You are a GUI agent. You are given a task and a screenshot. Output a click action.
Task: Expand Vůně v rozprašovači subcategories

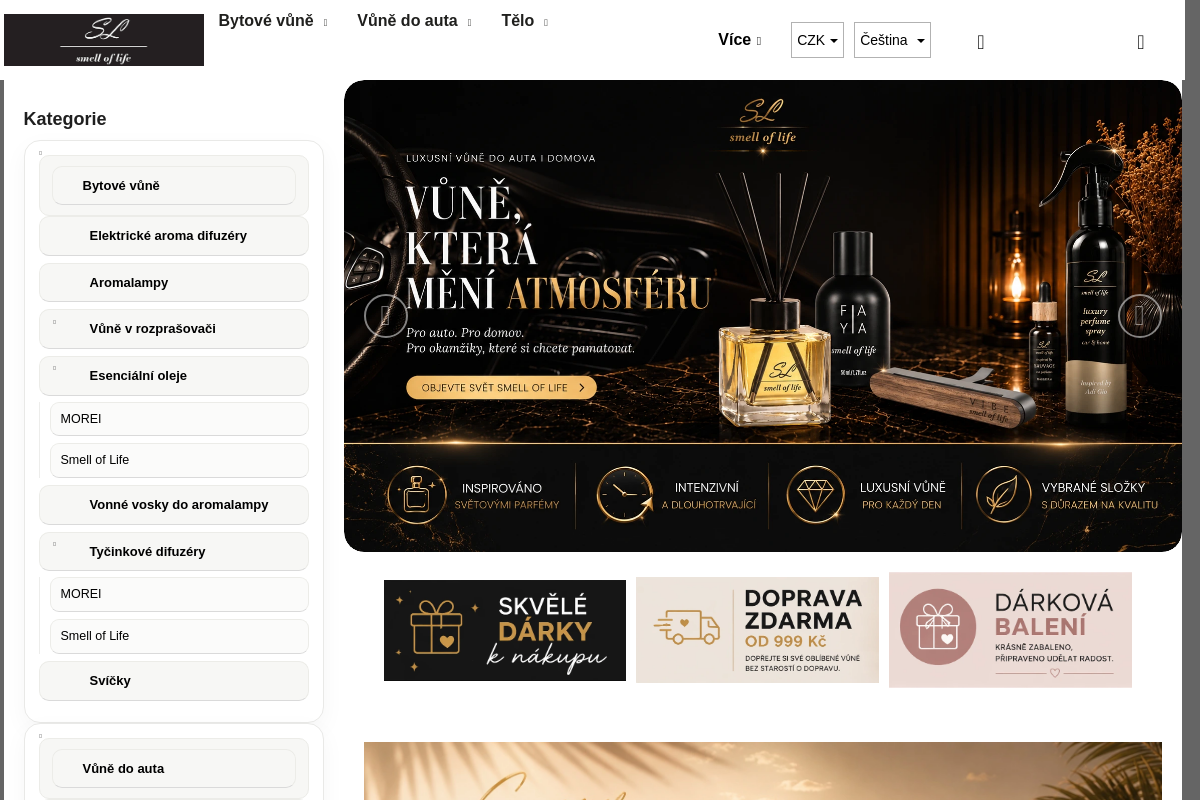tap(54, 322)
